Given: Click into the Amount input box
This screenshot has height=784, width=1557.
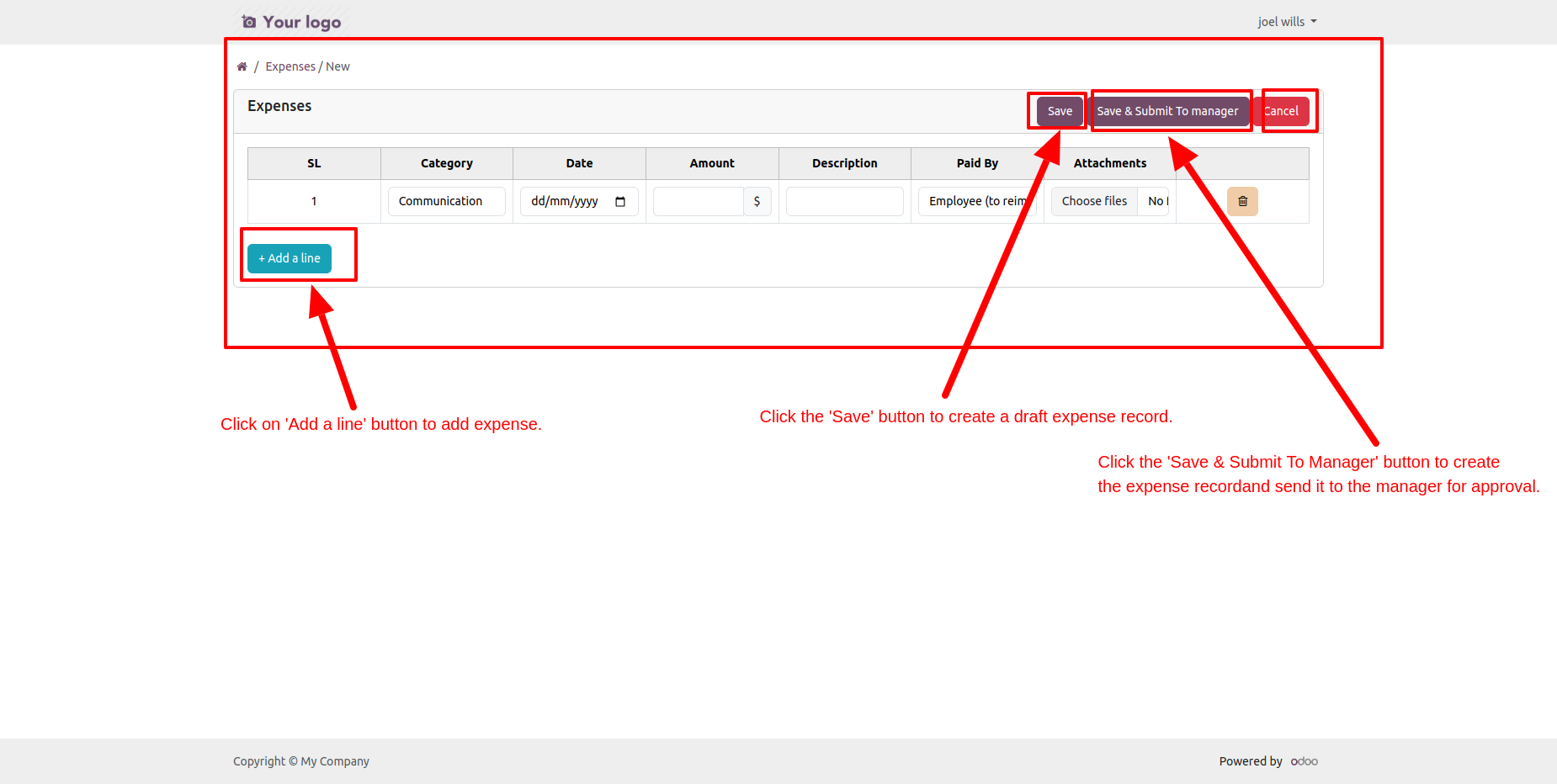Looking at the screenshot, I should [x=698, y=201].
